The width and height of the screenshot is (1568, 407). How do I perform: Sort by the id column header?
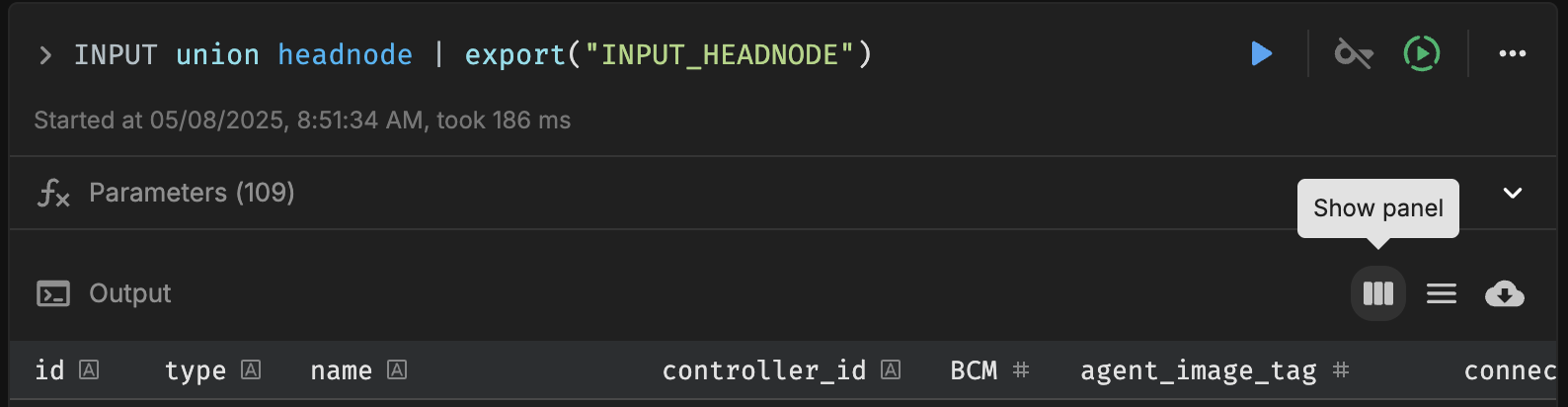tap(49, 370)
